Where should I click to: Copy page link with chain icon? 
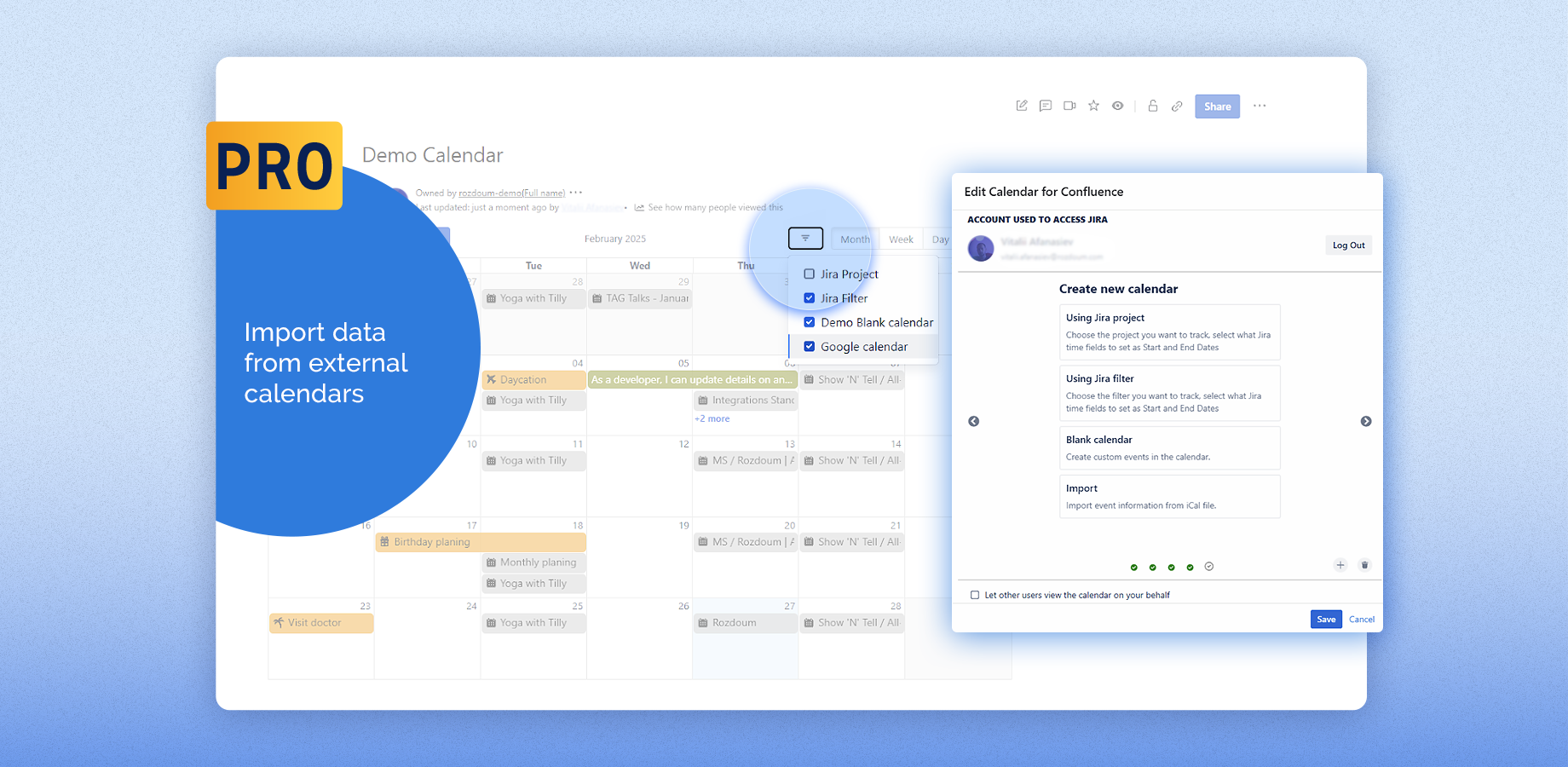tap(1177, 106)
